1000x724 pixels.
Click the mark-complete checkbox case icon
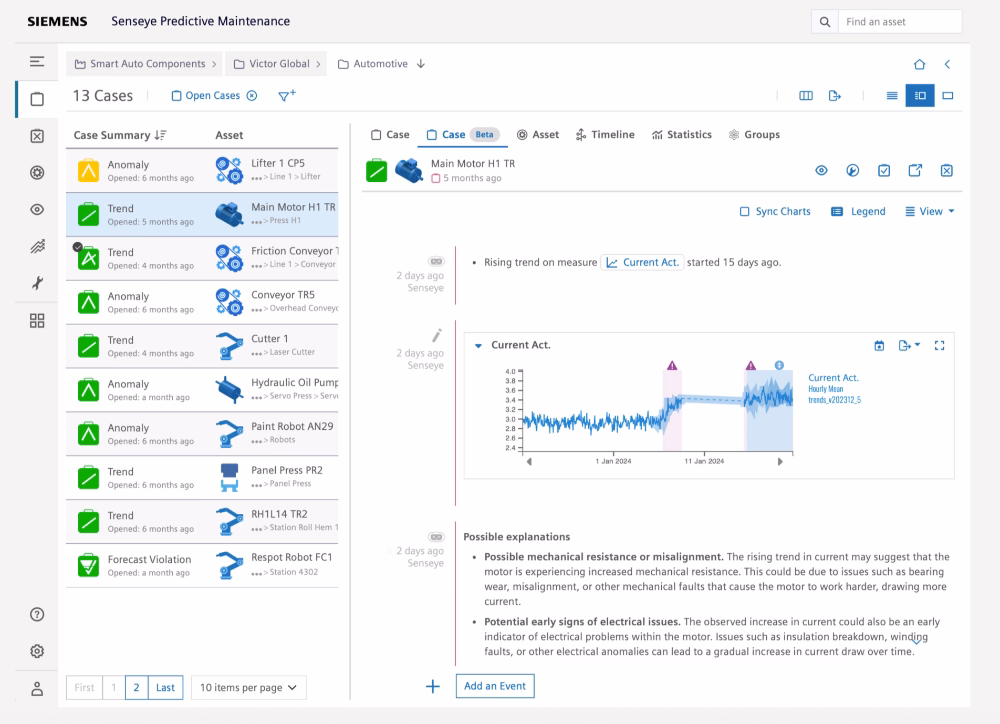(883, 170)
